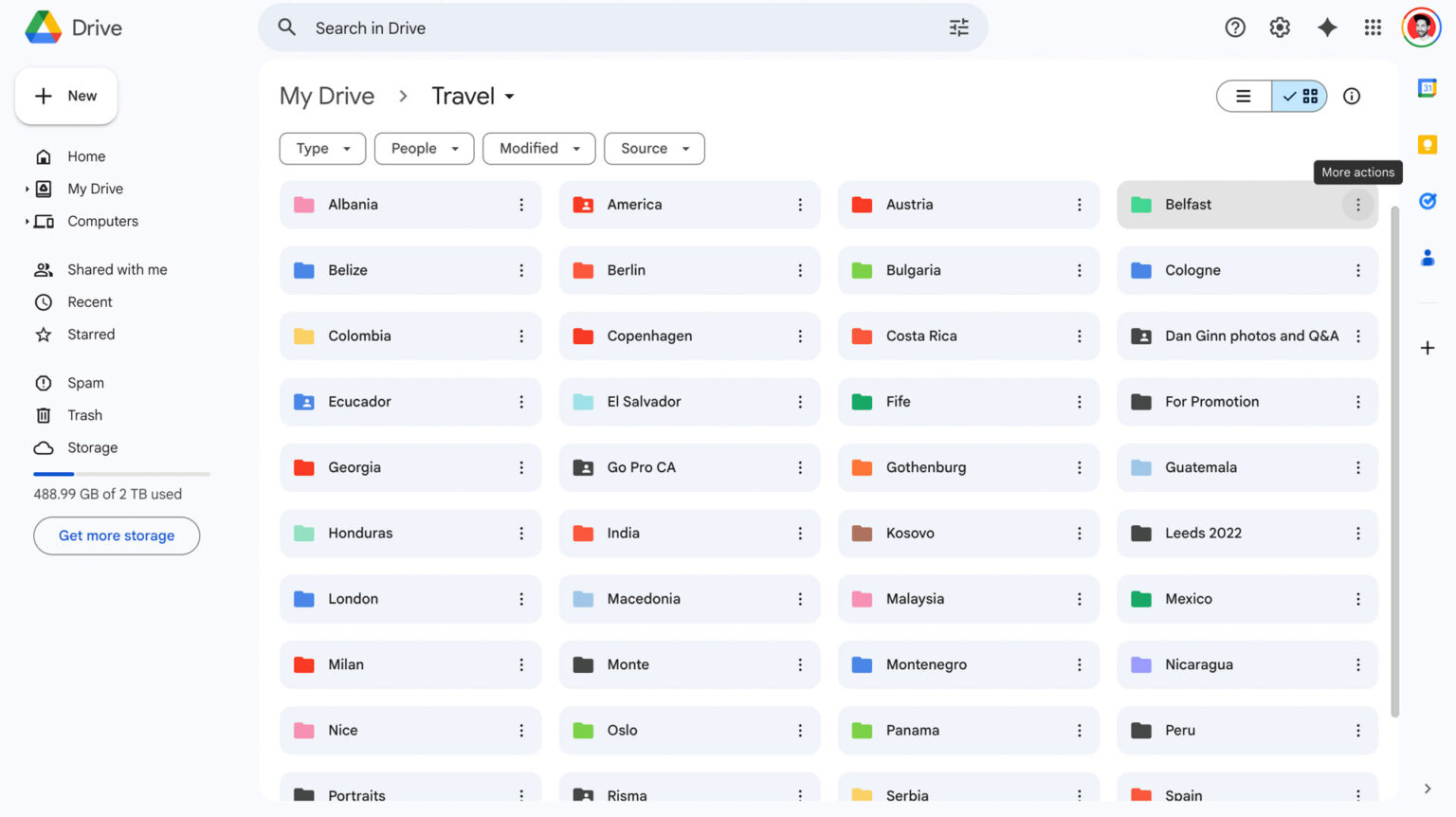Viewport: 1456px width, 817px height.
Task: Click Get more storage button
Action: tap(117, 536)
